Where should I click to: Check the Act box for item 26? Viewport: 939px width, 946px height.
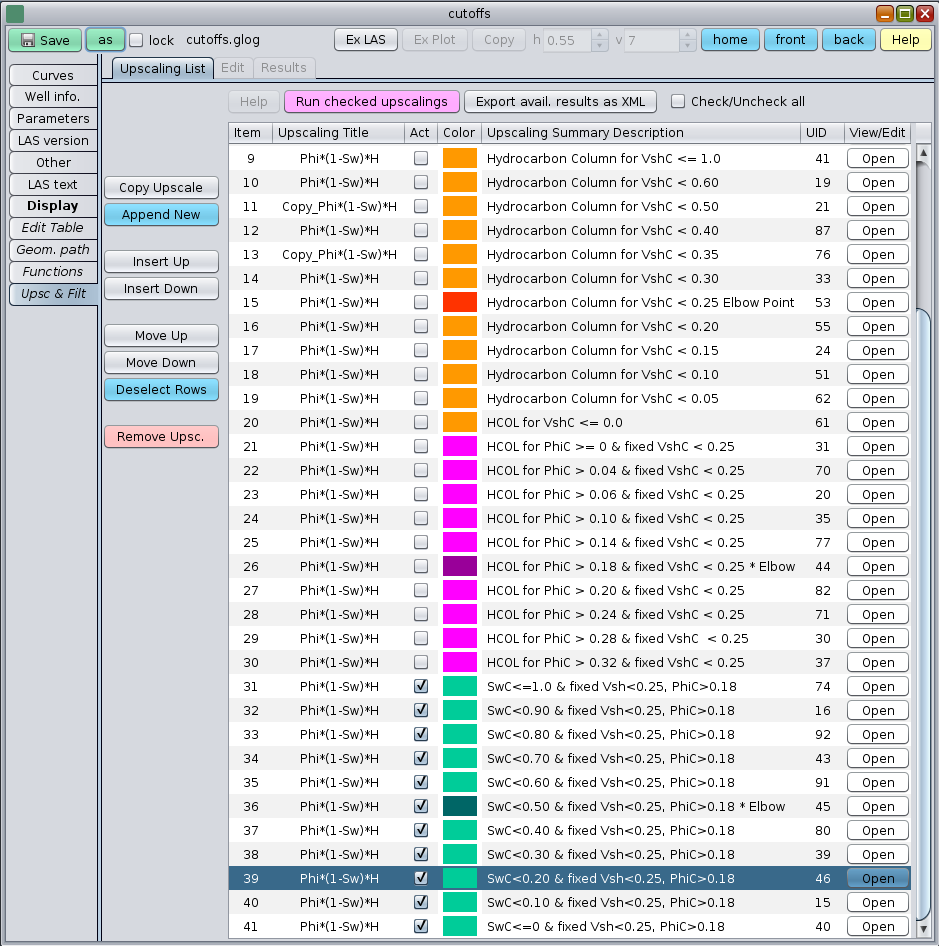tap(421, 567)
